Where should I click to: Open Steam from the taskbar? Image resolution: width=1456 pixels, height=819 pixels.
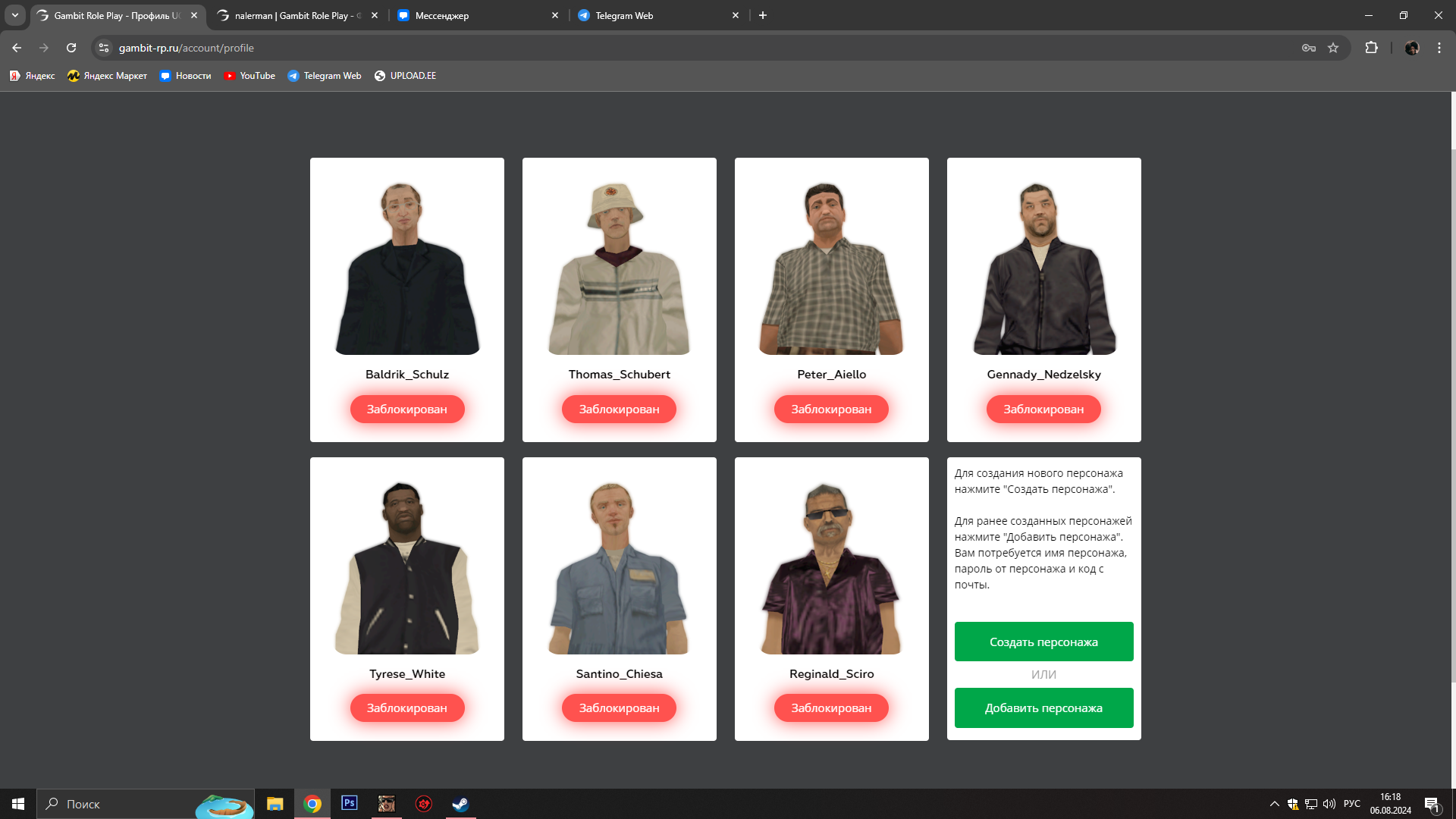tap(460, 804)
